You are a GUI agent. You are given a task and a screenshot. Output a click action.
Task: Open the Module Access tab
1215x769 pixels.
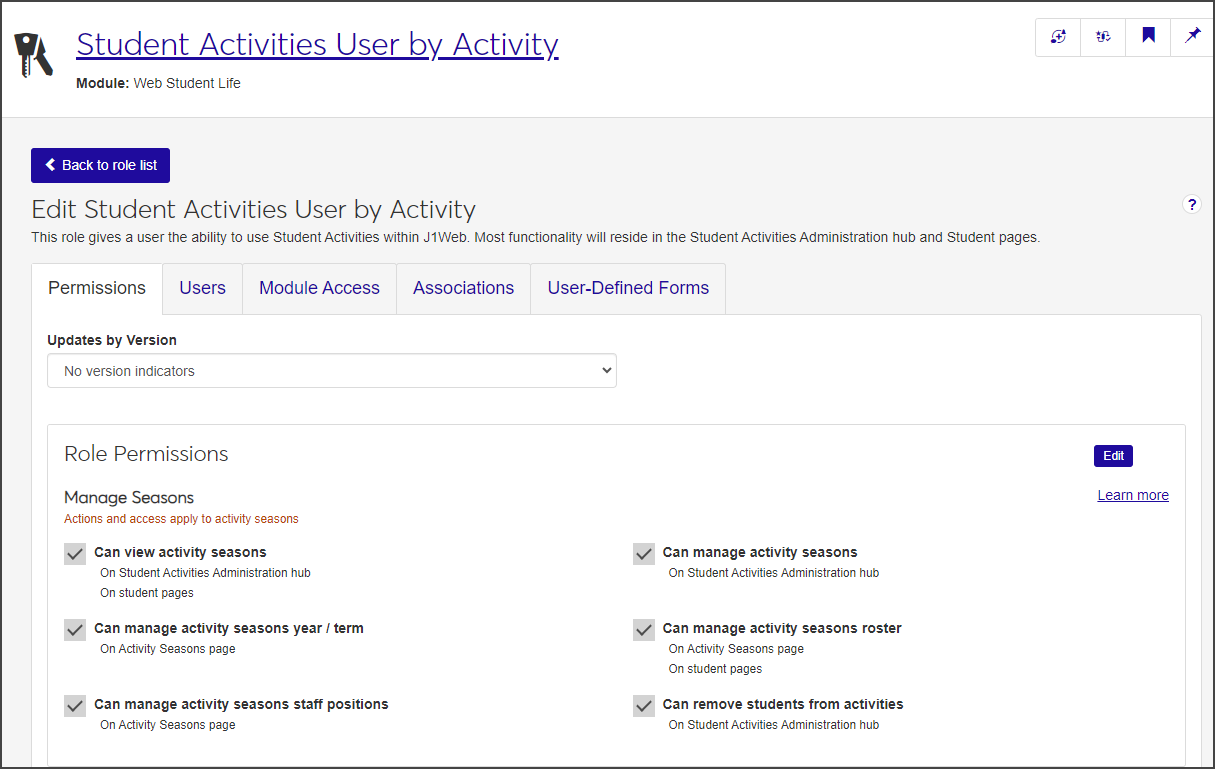coord(319,288)
